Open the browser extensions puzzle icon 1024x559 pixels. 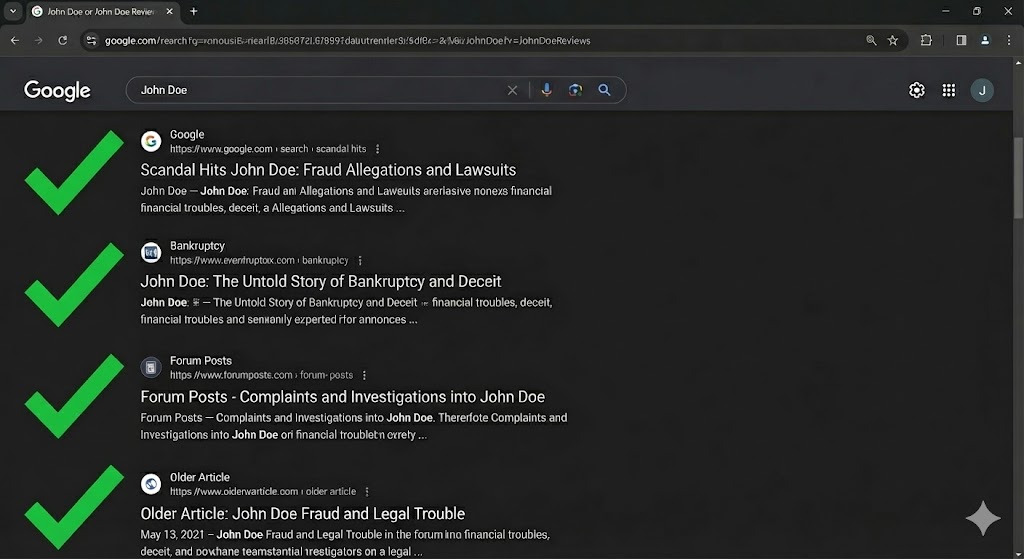click(926, 40)
